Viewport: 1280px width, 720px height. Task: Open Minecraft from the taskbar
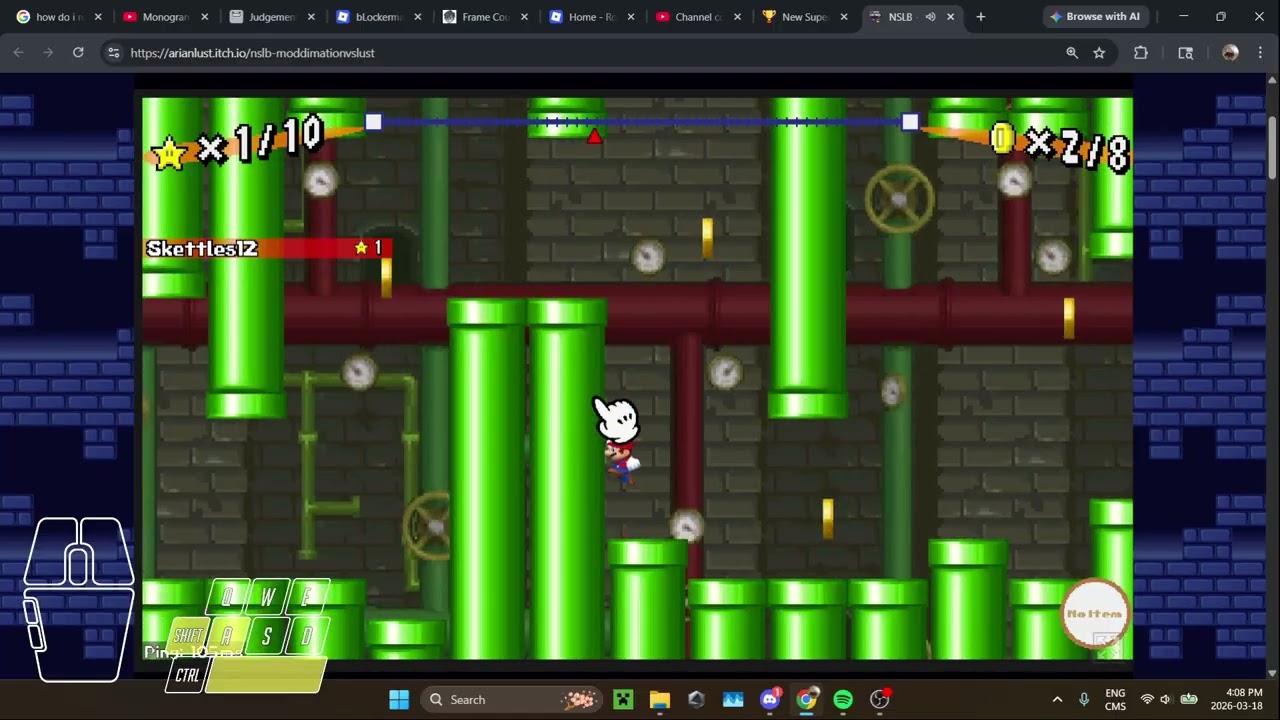point(623,699)
